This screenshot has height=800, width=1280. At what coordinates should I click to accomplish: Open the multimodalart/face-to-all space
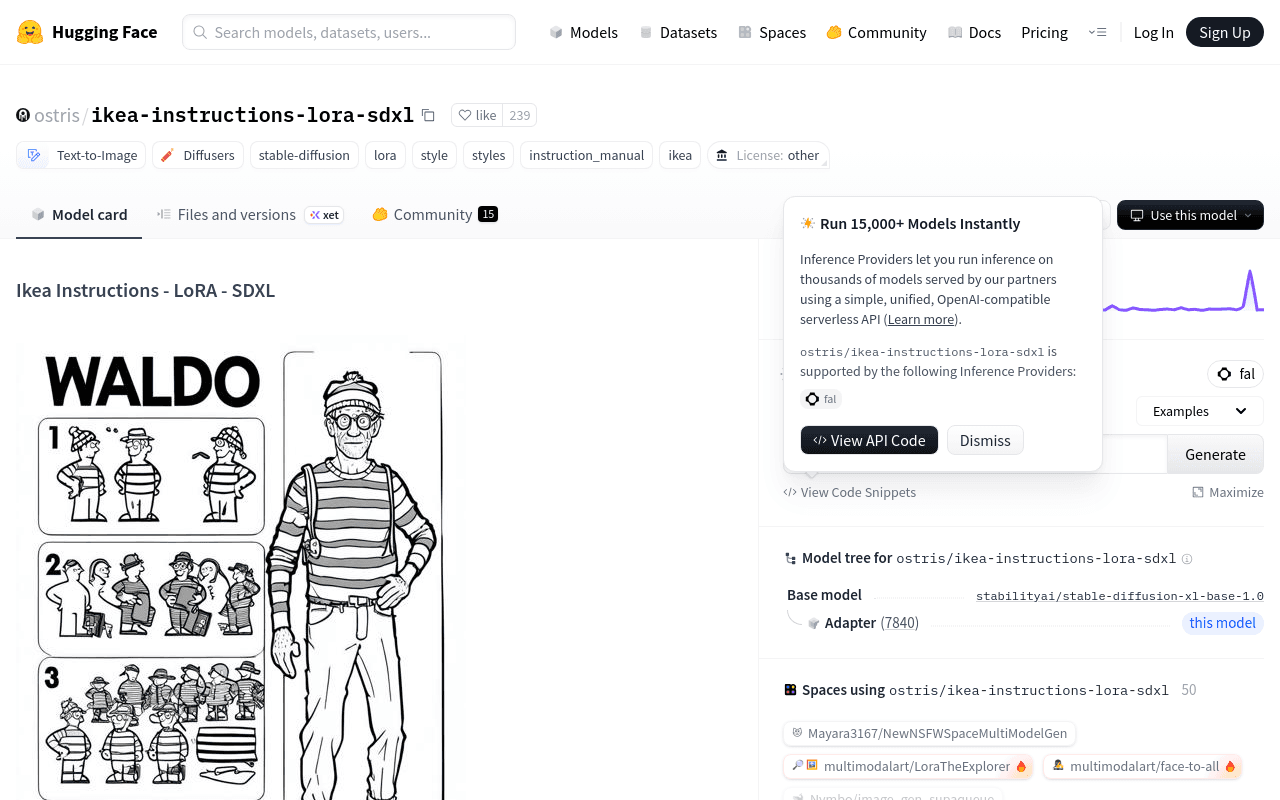tap(1142, 767)
